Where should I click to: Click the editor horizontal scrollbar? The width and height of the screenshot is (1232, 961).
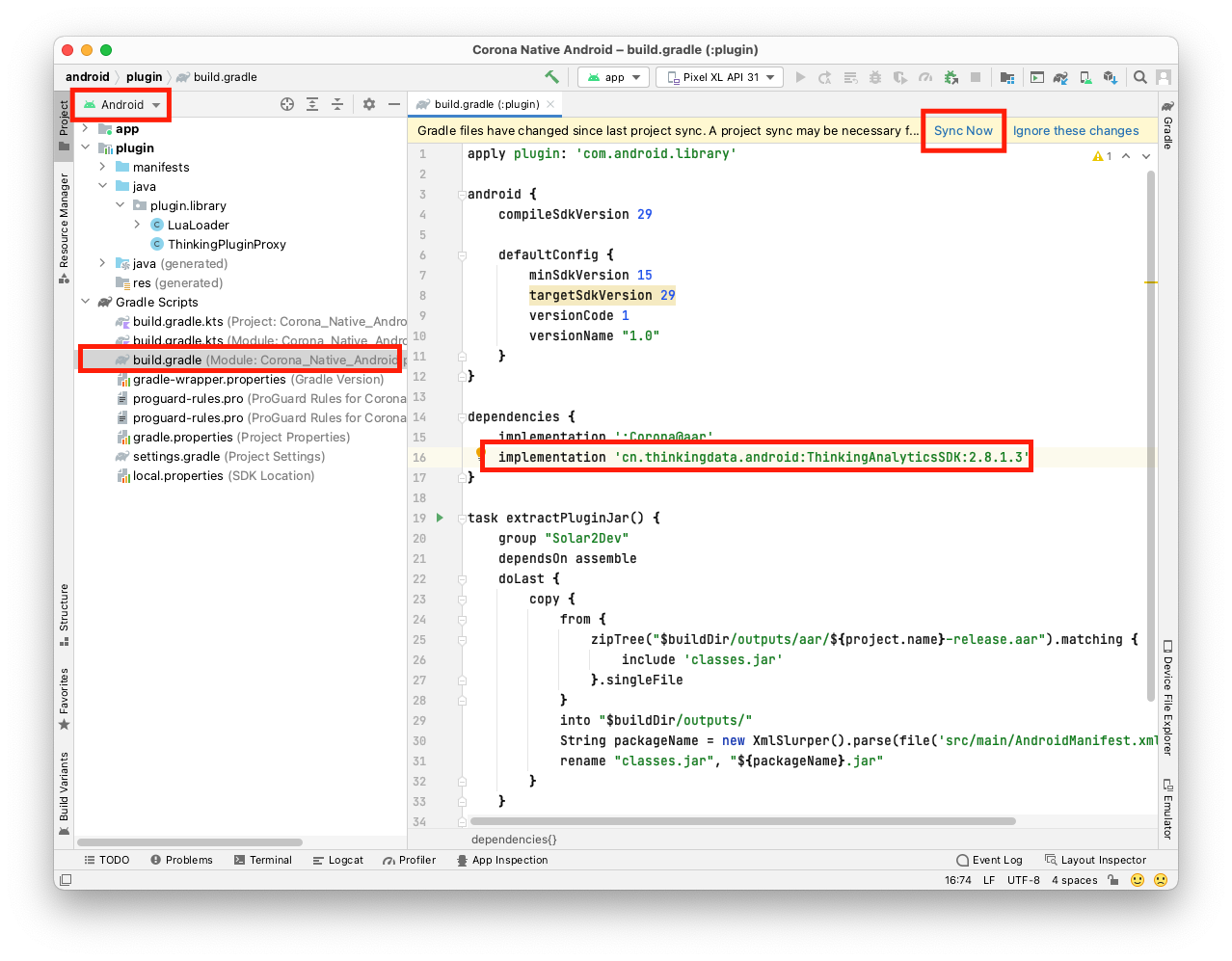742,821
